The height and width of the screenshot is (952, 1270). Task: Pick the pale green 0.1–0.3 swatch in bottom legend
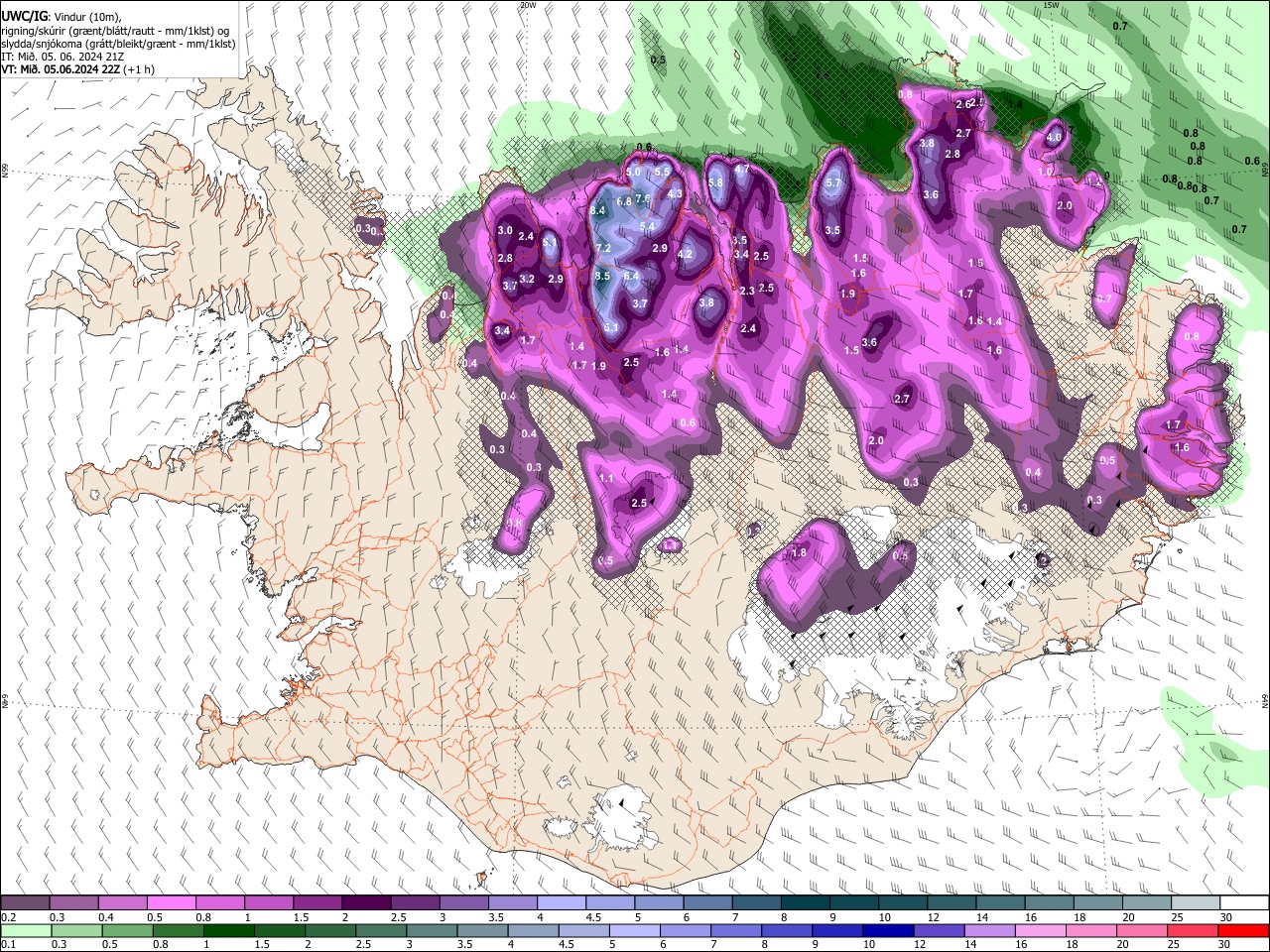point(25,931)
